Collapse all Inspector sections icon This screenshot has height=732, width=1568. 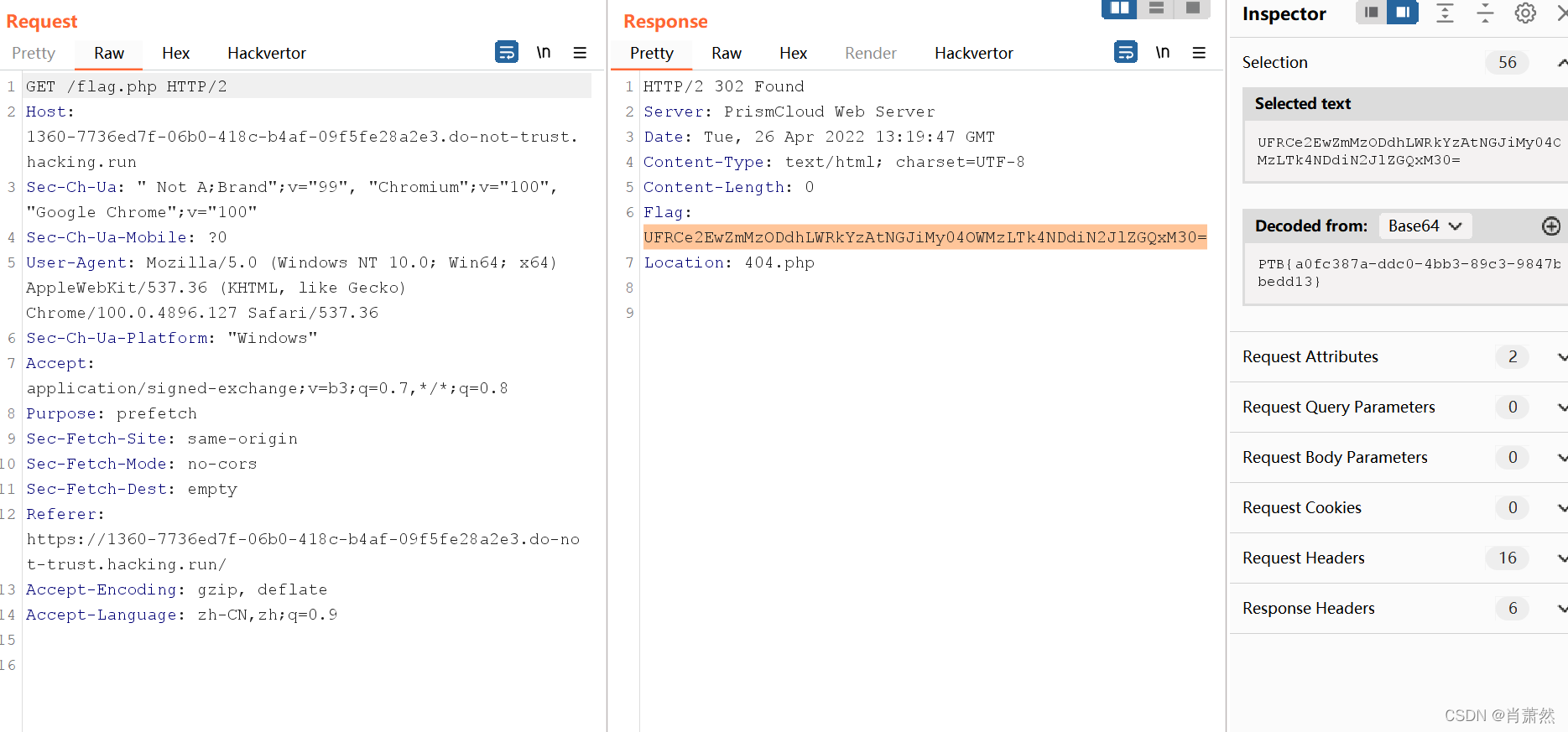[1485, 13]
